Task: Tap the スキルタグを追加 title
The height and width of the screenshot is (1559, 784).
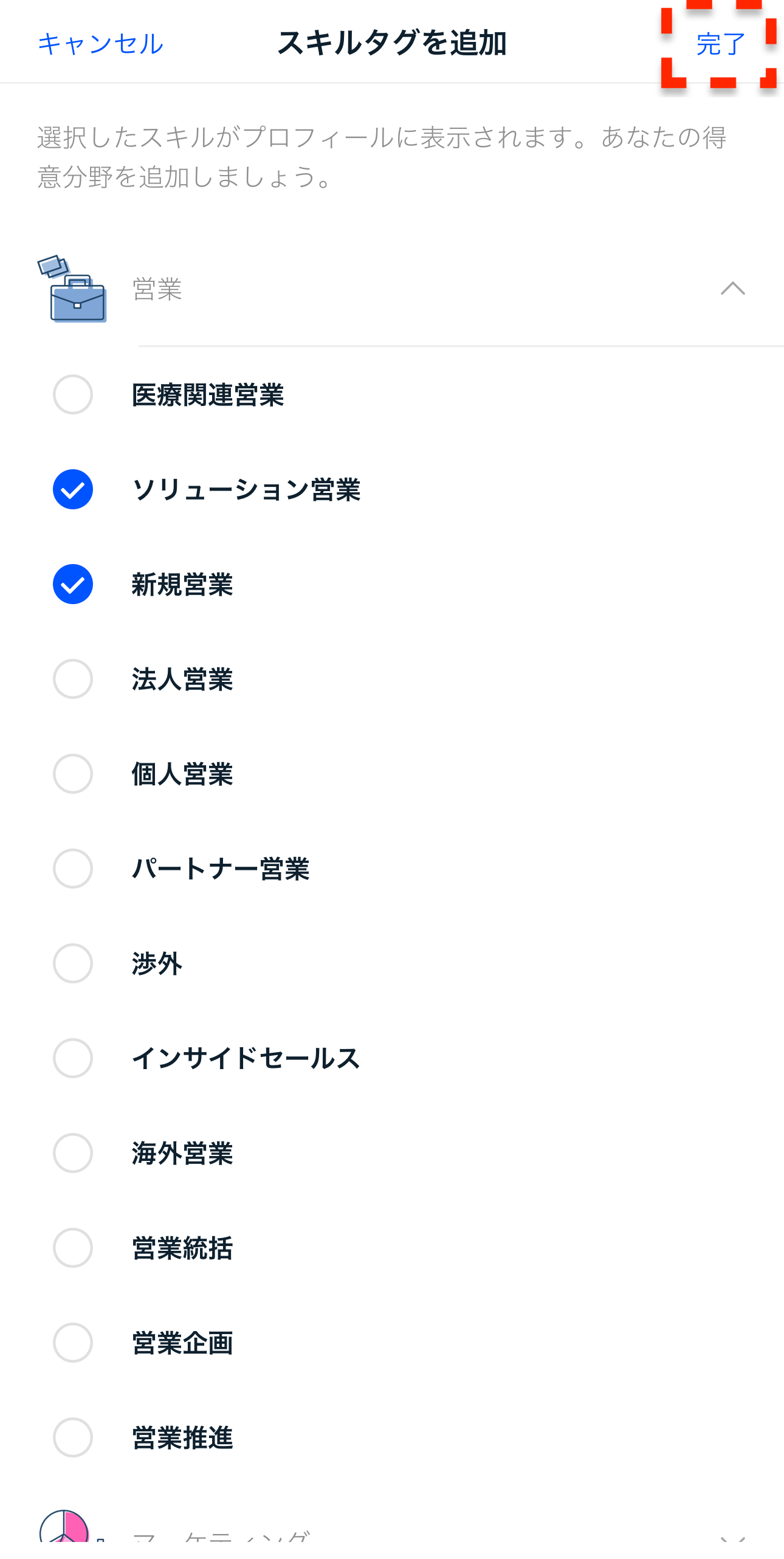Action: click(x=392, y=43)
